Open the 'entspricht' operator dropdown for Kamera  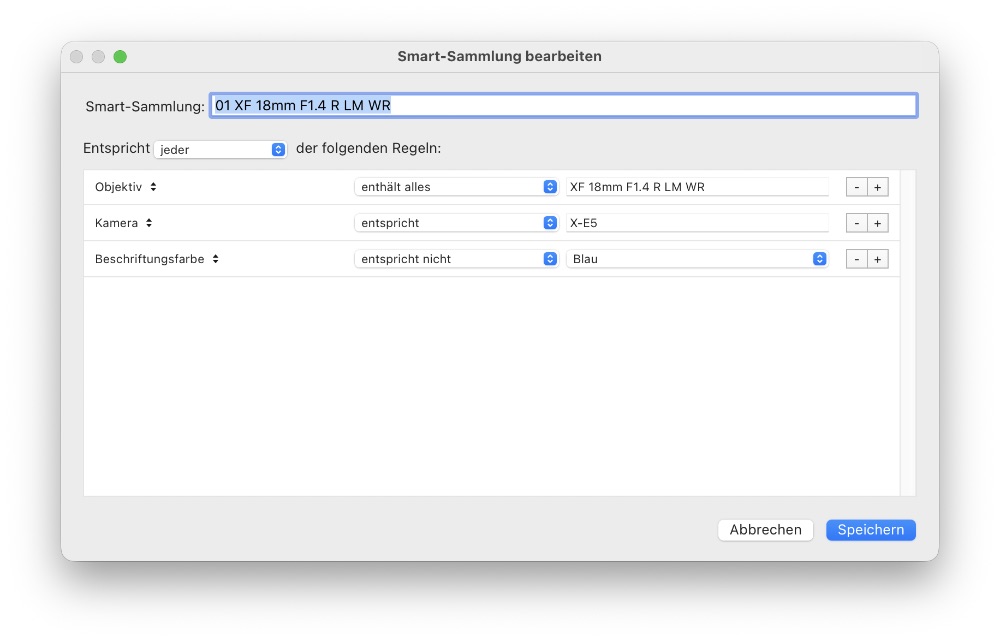[x=456, y=223]
